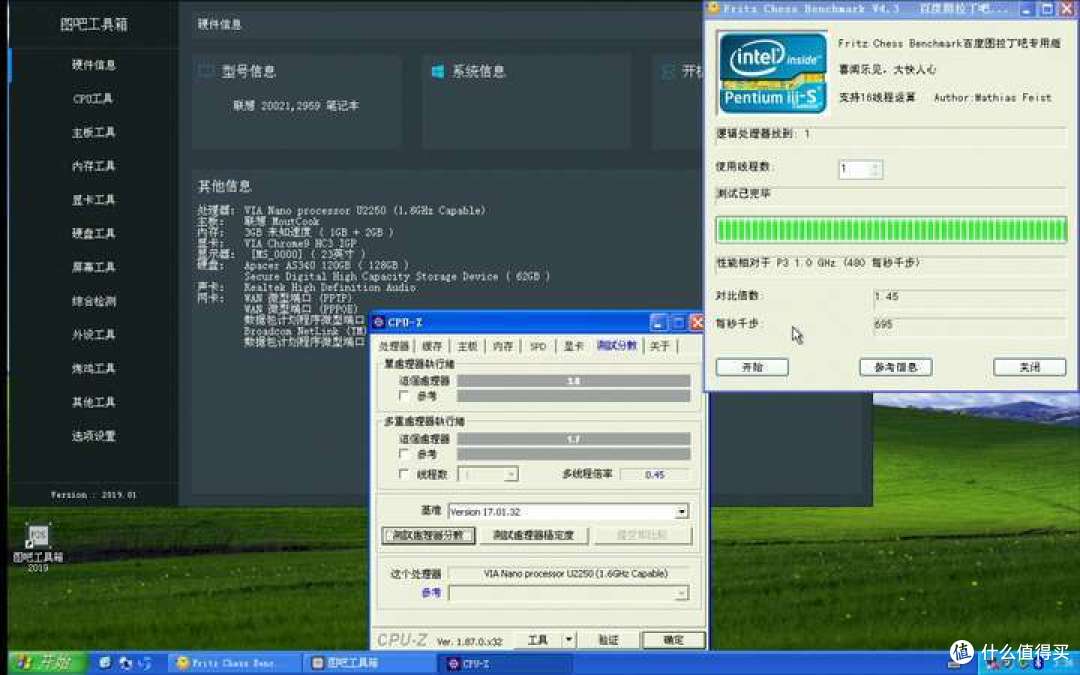Viewport: 1080px width, 675px height.
Task: Click the Version : 2019.01 text in toolbox
Action: (94, 495)
